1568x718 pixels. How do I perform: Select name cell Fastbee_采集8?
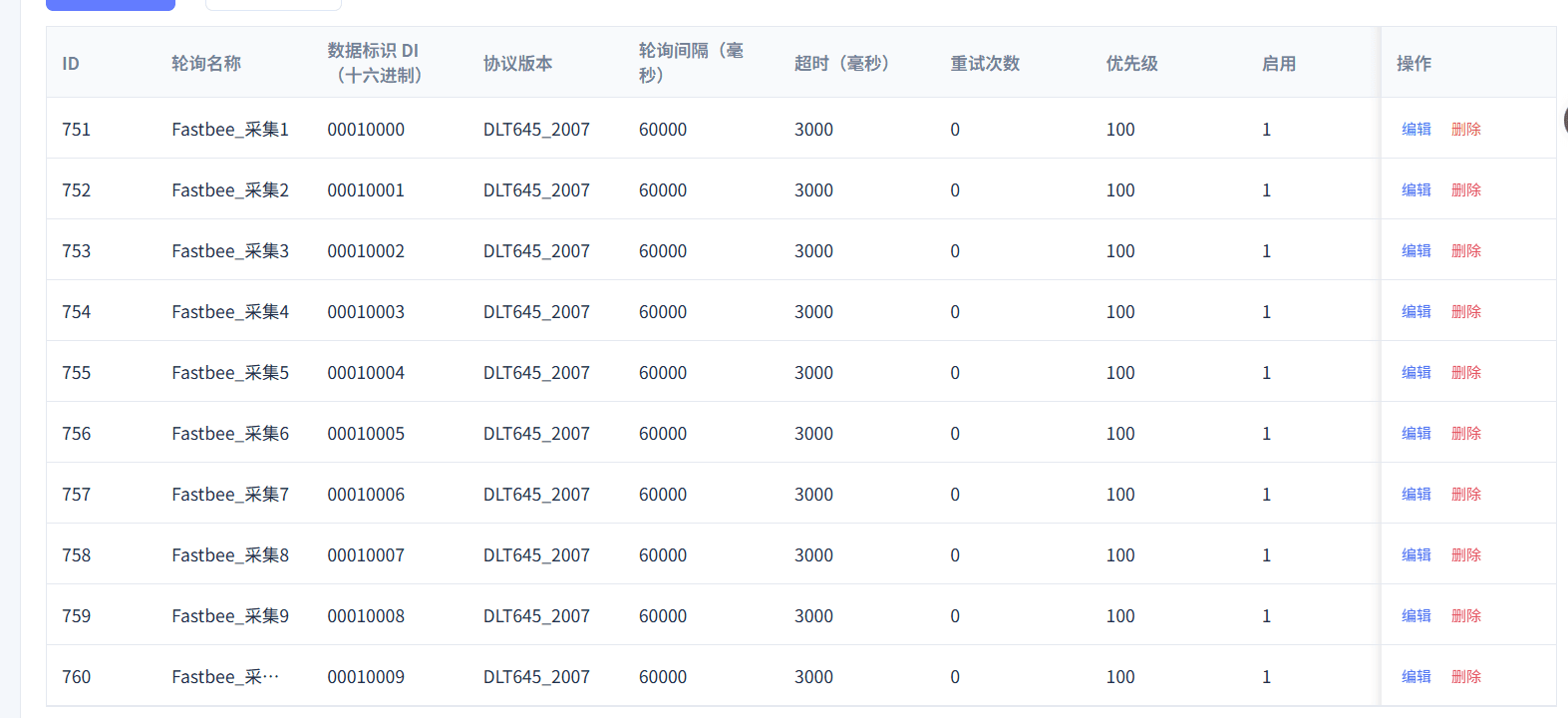coord(230,554)
